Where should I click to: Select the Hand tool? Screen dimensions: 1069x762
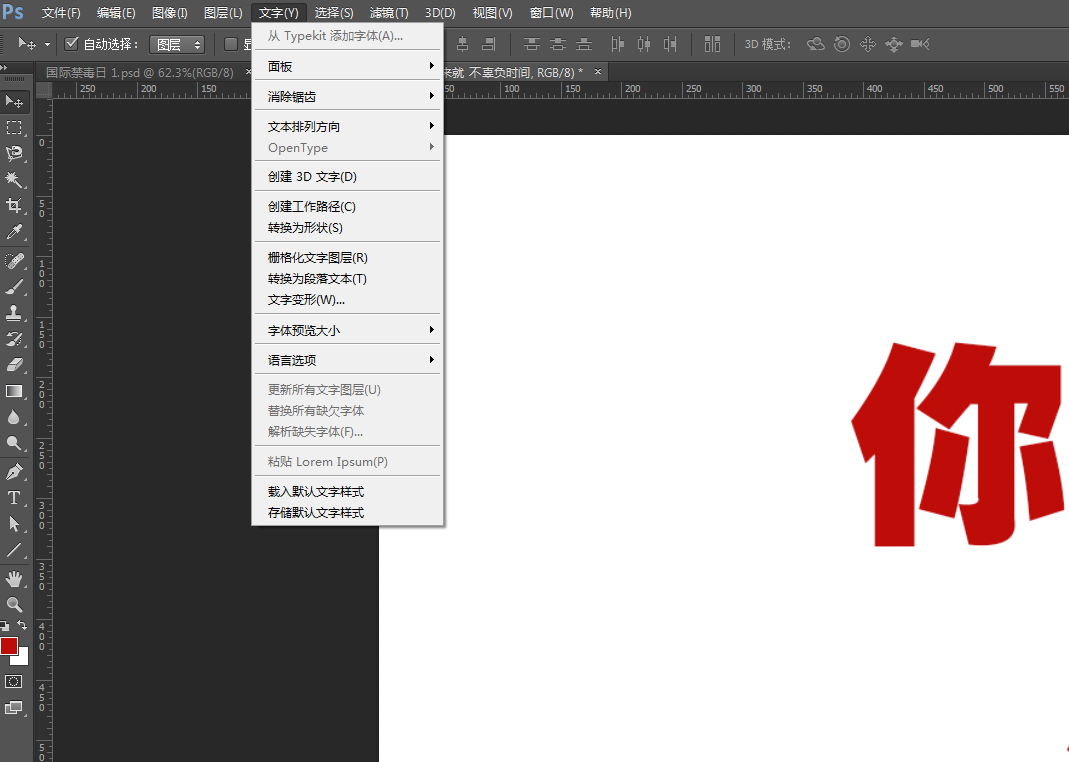pyautogui.click(x=14, y=579)
